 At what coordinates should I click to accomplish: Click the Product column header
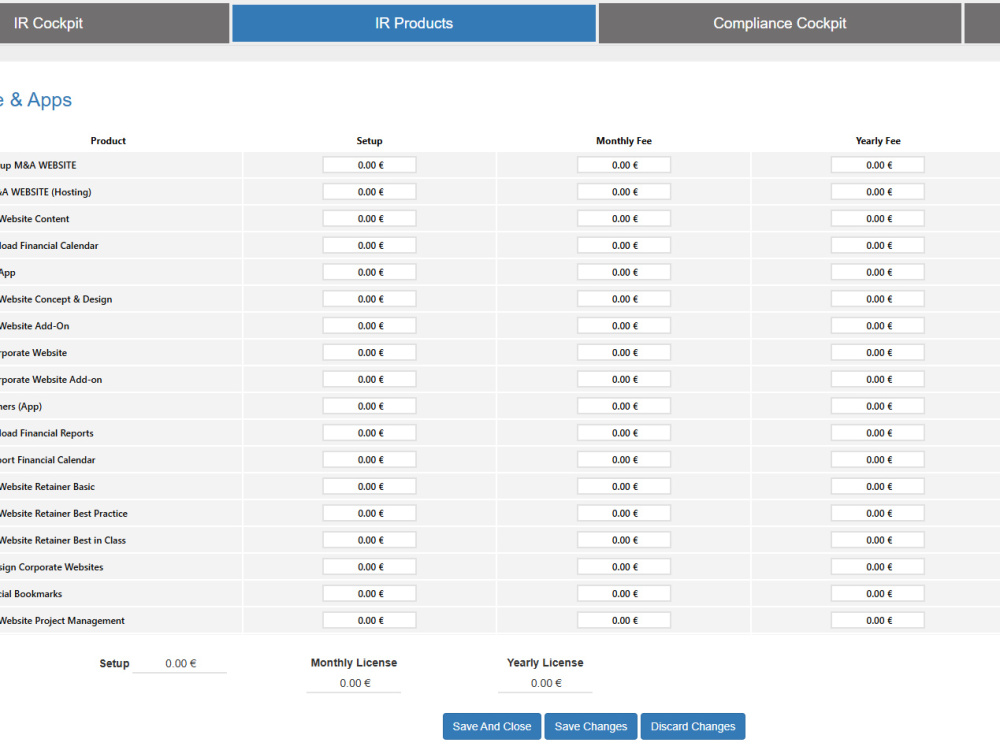(108, 141)
